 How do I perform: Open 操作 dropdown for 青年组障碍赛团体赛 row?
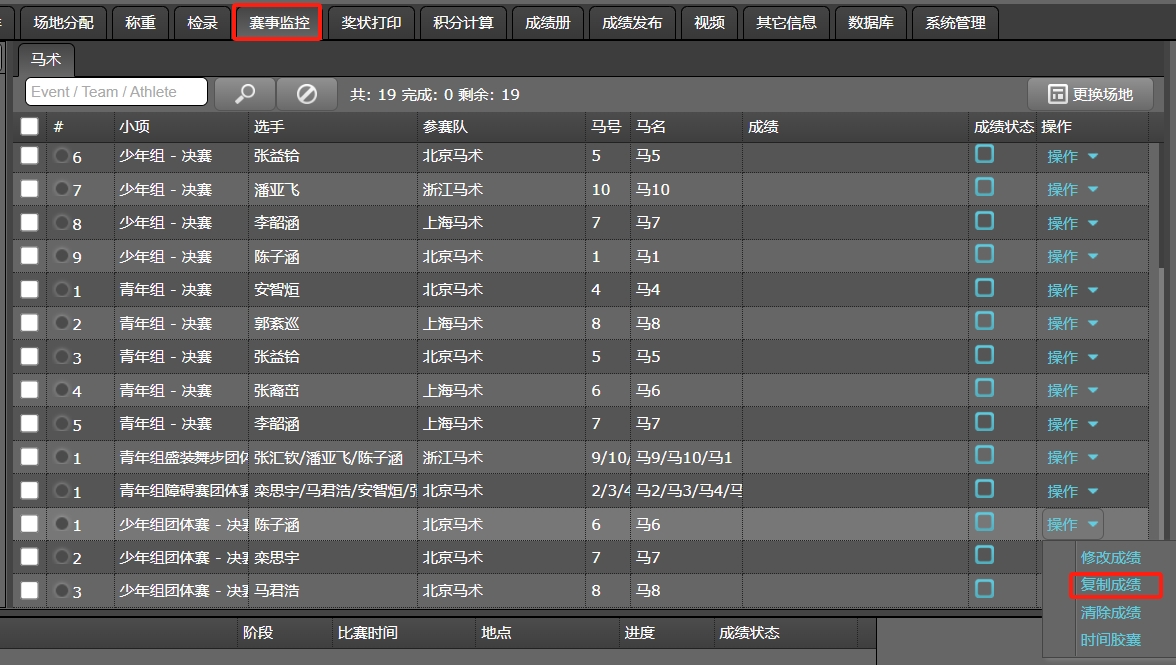[x=1072, y=491]
